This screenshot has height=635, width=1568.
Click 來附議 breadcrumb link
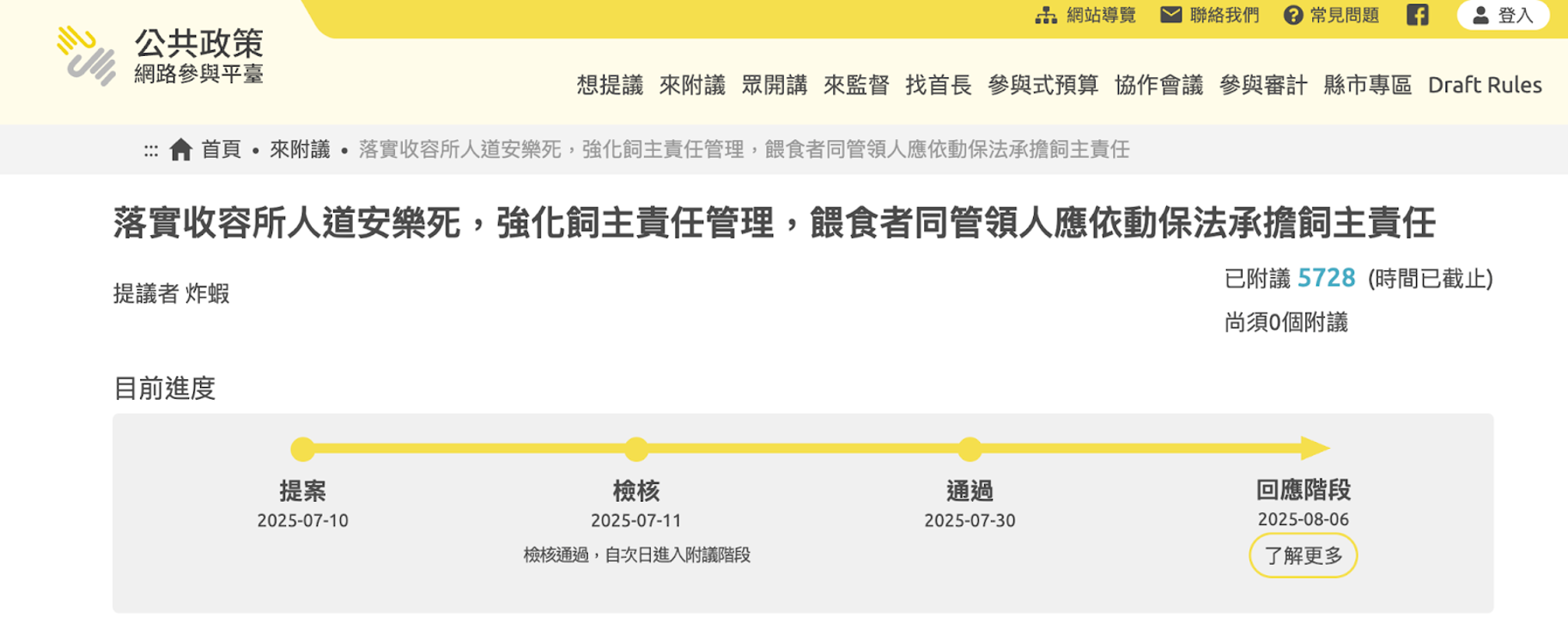click(x=300, y=150)
